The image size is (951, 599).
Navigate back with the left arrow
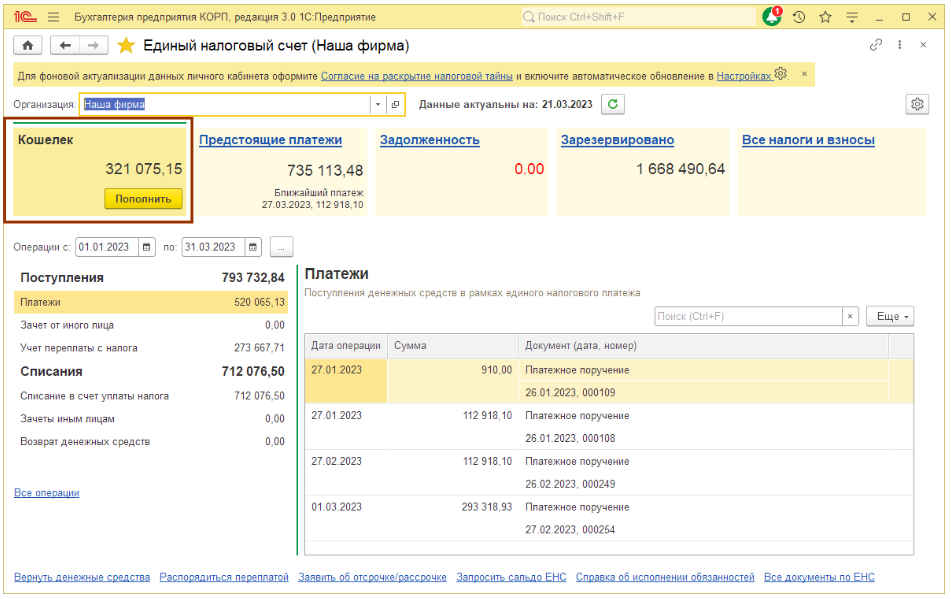coord(65,46)
